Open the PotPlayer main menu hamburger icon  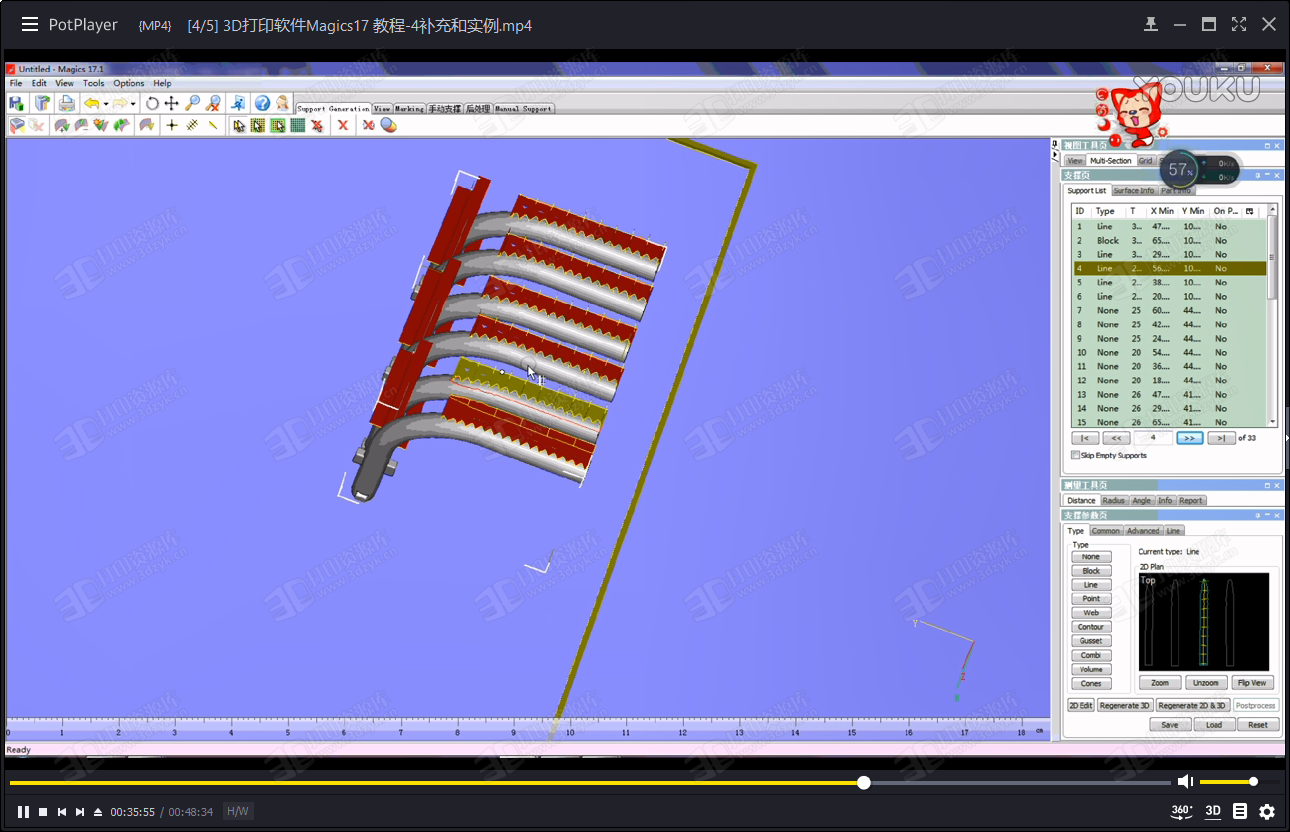pos(30,24)
